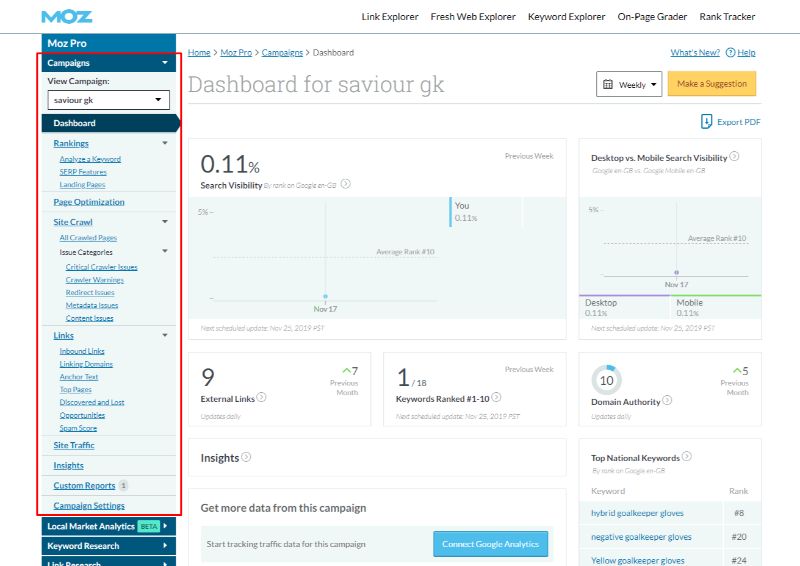Open Desktop vs. Mobile Search Visibility info icon
The width and height of the screenshot is (800, 566).
(734, 156)
